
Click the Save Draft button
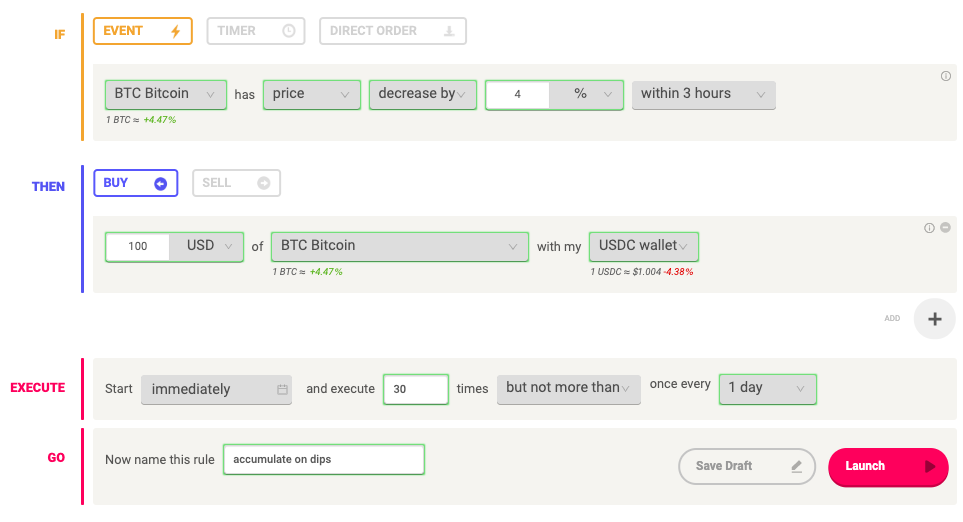click(747, 466)
